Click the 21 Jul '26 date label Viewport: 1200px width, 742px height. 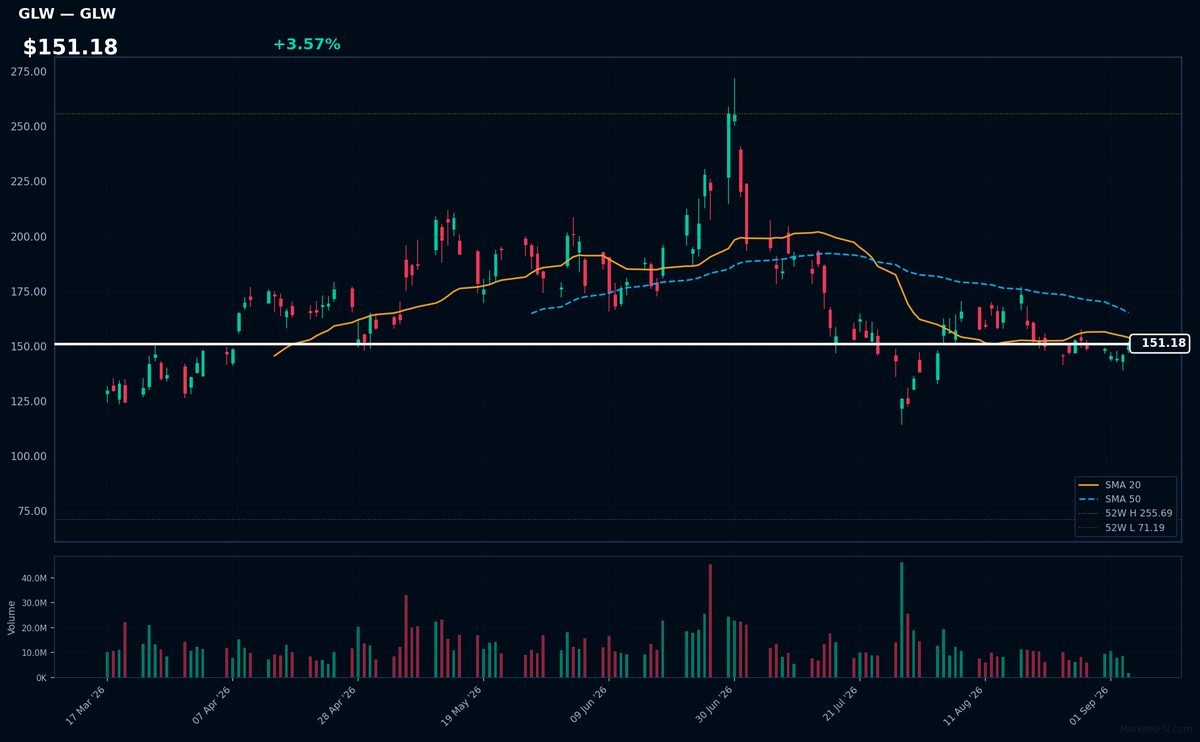coord(841,707)
